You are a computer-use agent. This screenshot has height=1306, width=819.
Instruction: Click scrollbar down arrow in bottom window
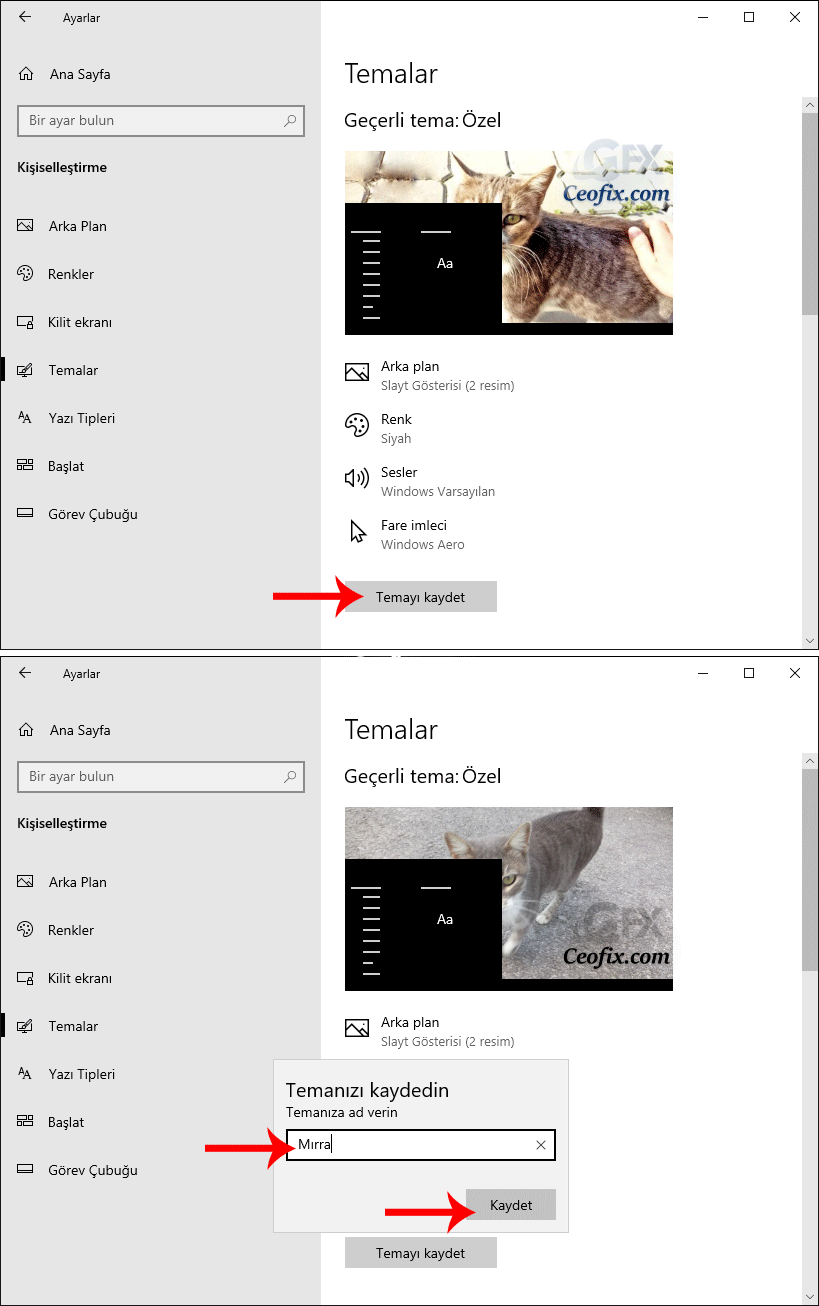pyautogui.click(x=810, y=1295)
